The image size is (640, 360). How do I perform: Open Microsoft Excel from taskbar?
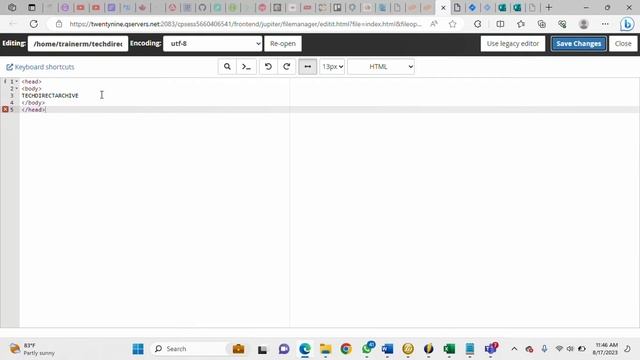tap(449, 349)
